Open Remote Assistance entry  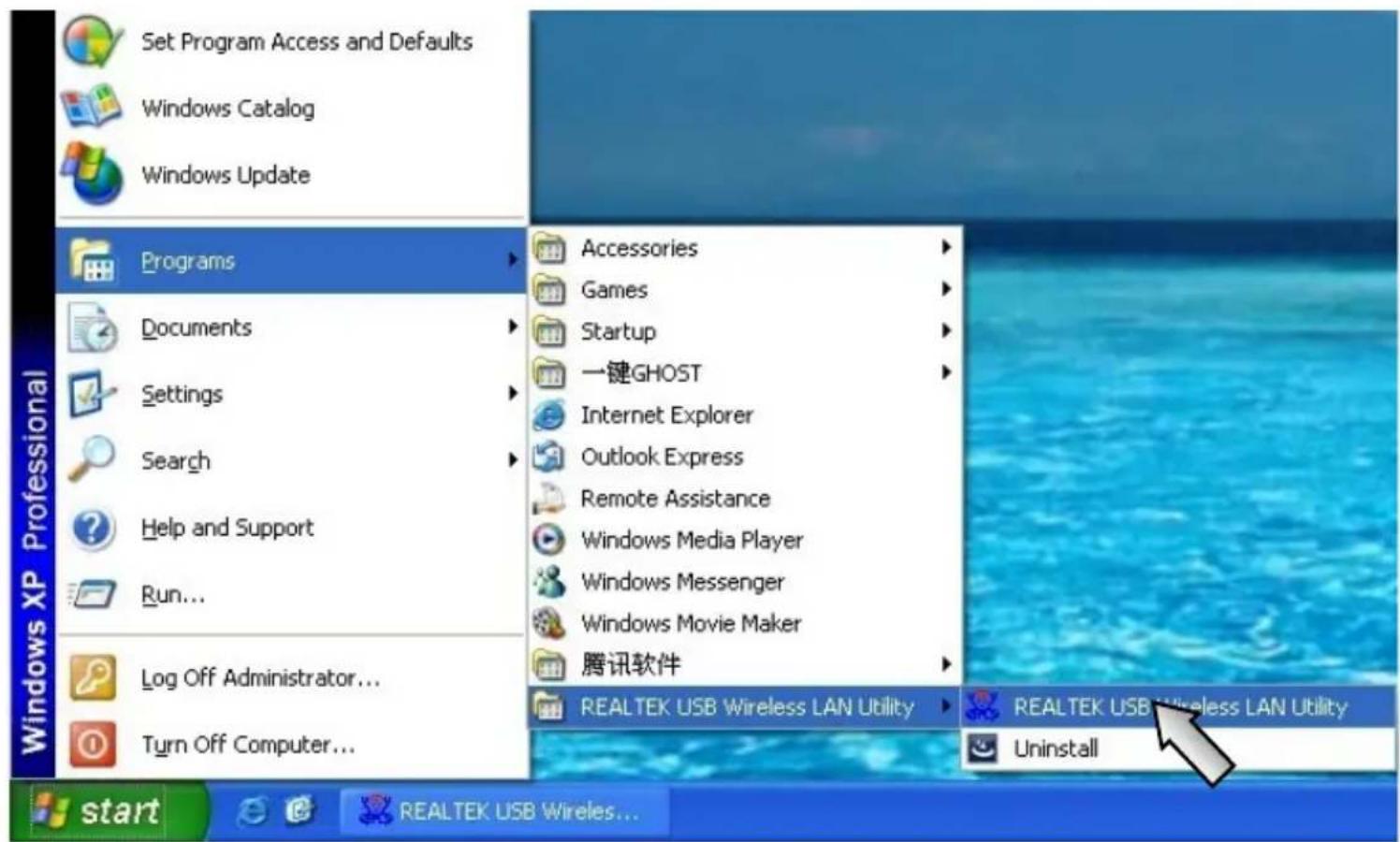click(745, 498)
